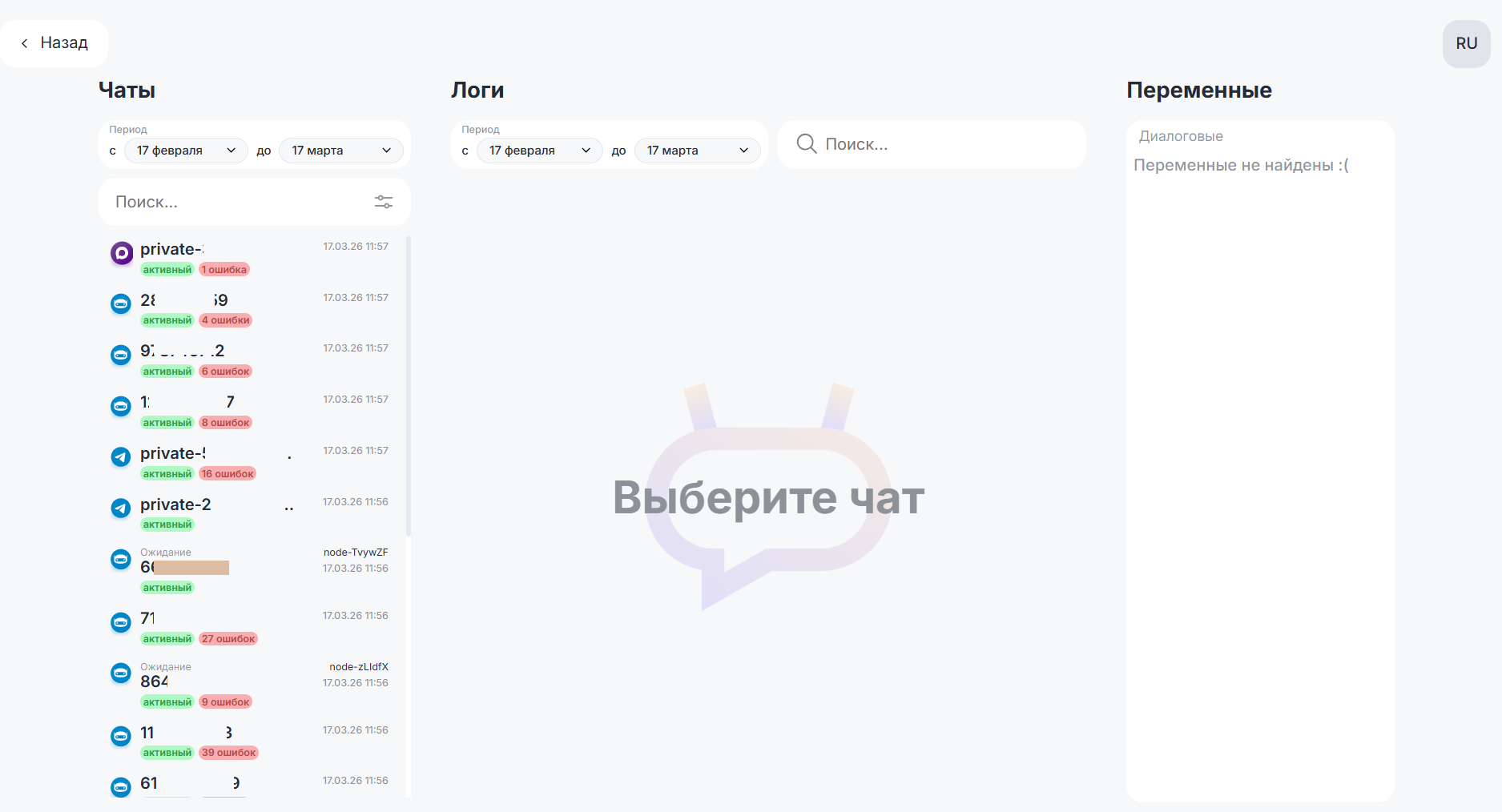1502x812 pixels.
Task: Click the magnifier icon in logs search
Action: (x=806, y=144)
